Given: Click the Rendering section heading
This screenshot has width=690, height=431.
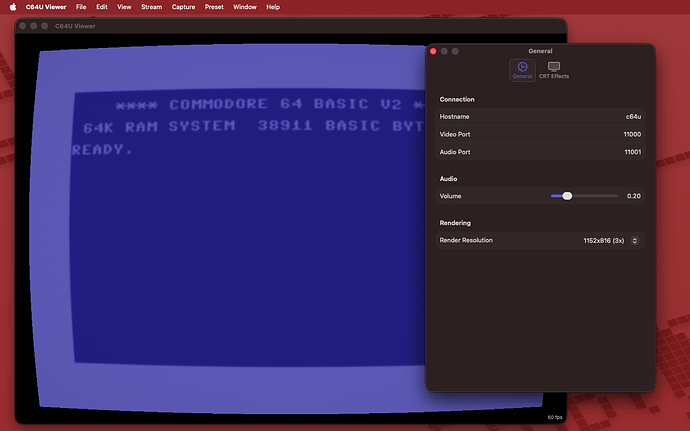Looking at the screenshot, I should (455, 223).
